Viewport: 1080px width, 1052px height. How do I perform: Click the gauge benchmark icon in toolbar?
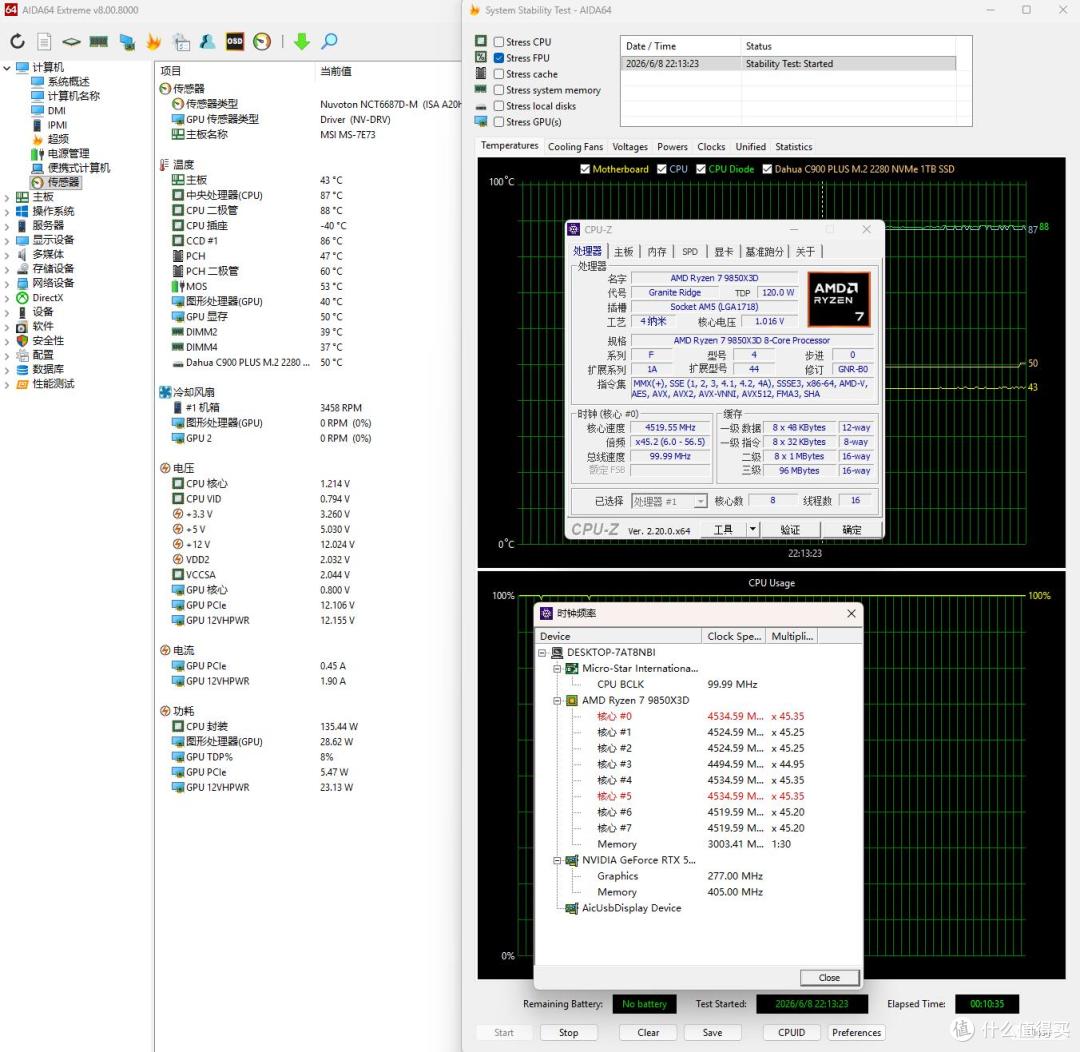[x=262, y=41]
